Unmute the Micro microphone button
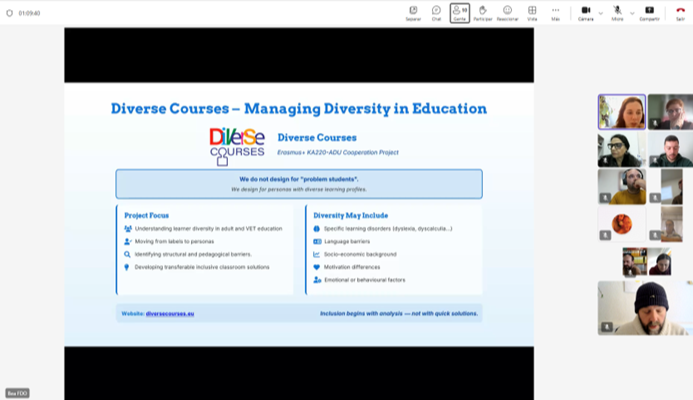The height and width of the screenshot is (400, 693). tap(617, 13)
